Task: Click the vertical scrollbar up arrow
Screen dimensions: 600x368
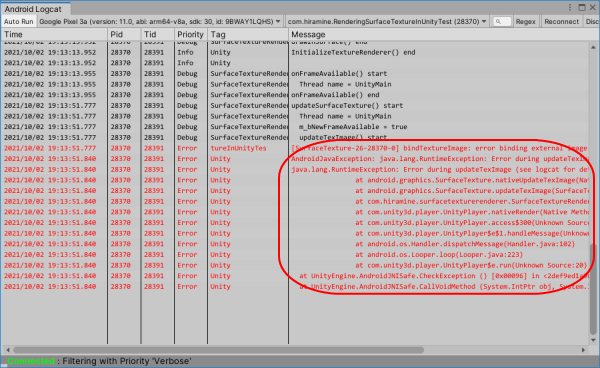Action: pyautogui.click(x=593, y=47)
